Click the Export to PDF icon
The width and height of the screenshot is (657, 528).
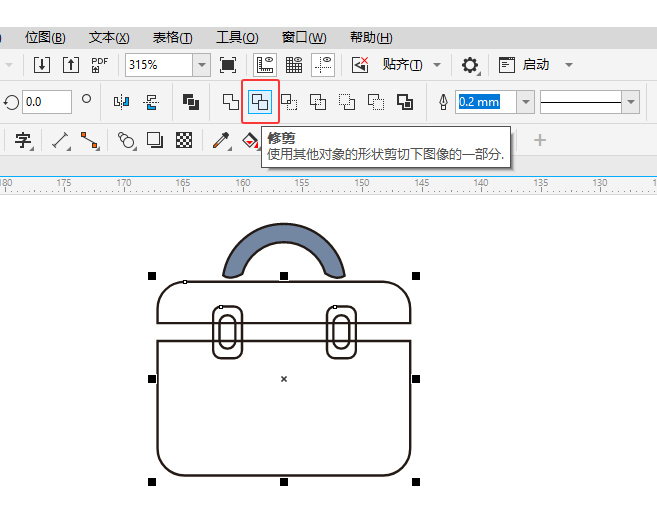pyautogui.click(x=99, y=65)
